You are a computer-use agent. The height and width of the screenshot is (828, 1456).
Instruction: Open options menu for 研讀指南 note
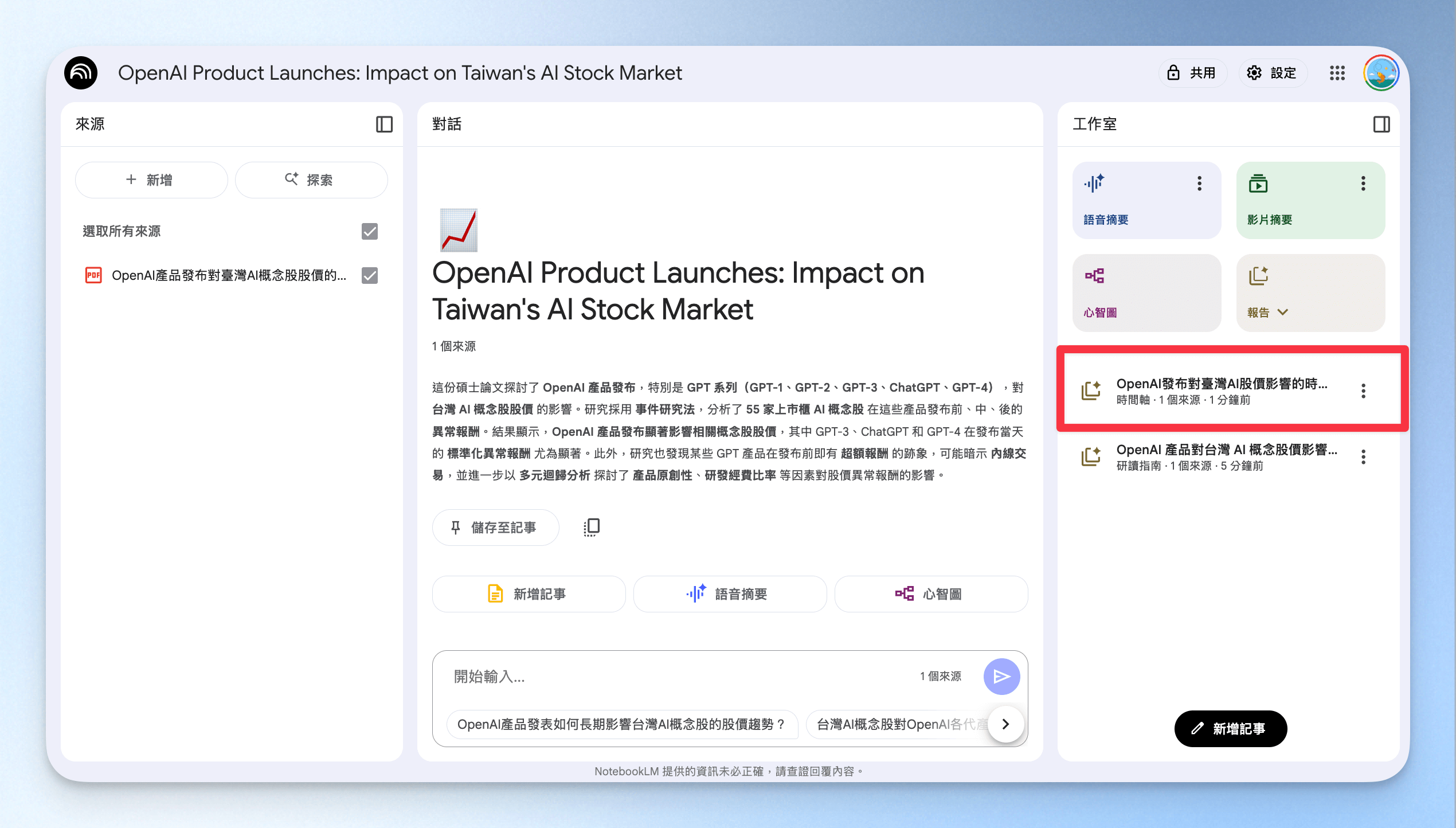click(x=1363, y=457)
